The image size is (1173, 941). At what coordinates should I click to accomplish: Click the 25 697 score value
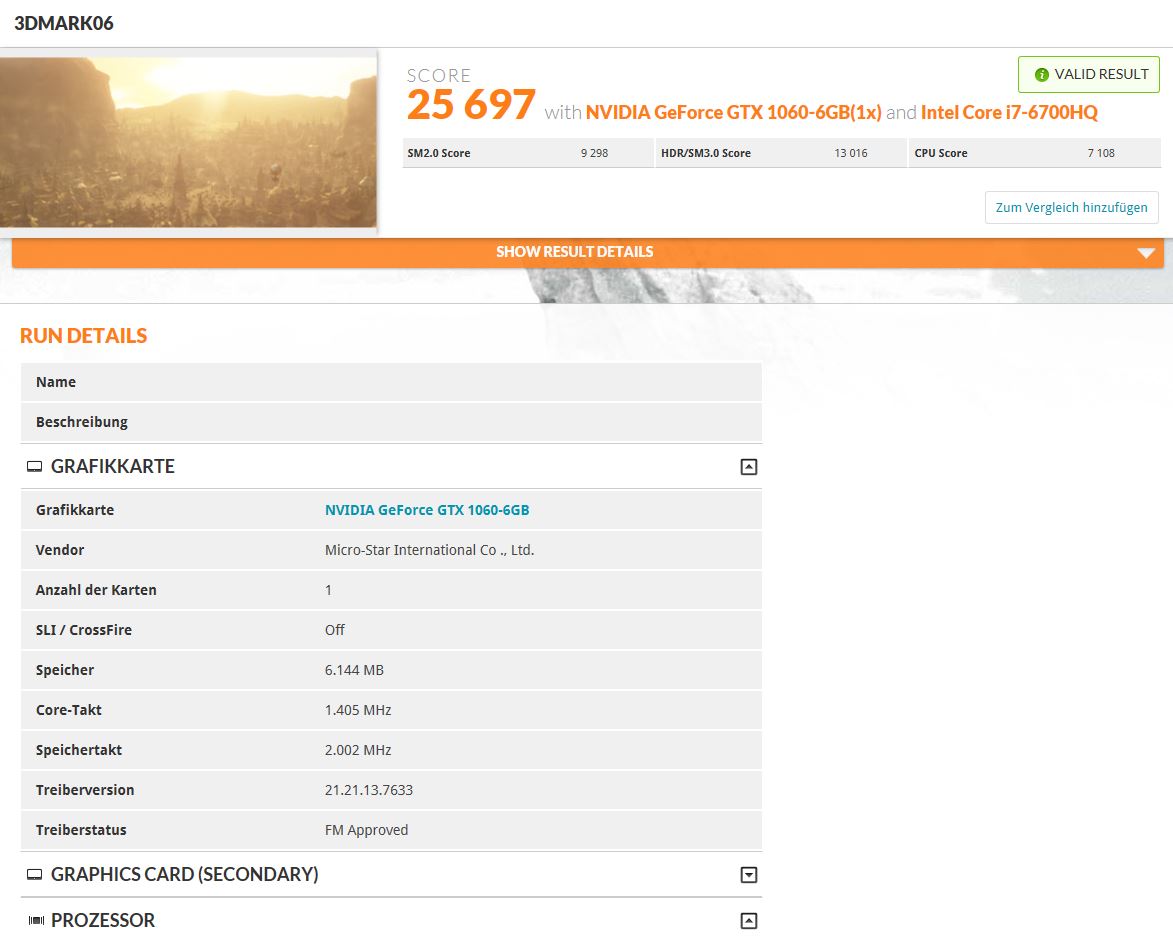471,105
